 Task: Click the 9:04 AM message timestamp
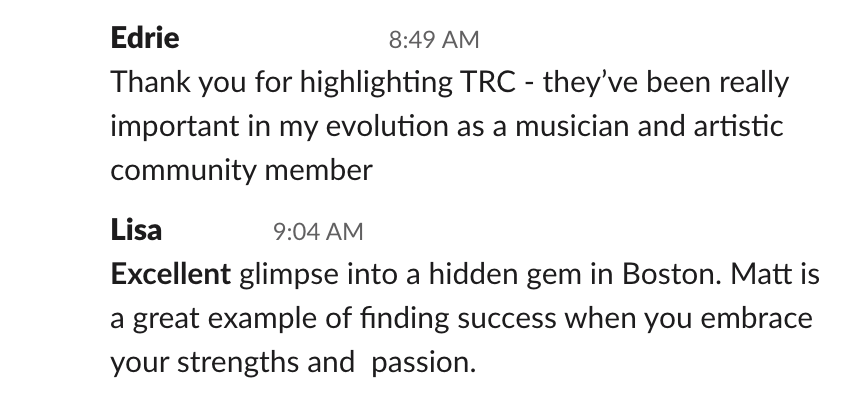pyautogui.click(x=318, y=232)
